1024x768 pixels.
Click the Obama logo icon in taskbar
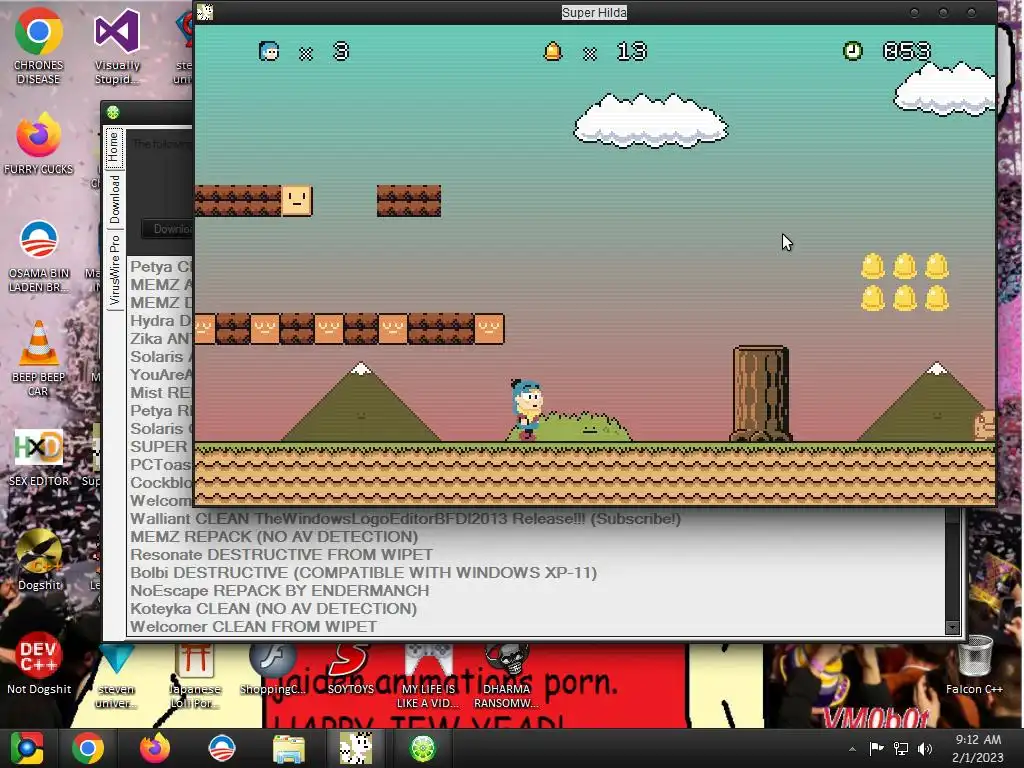click(221, 748)
